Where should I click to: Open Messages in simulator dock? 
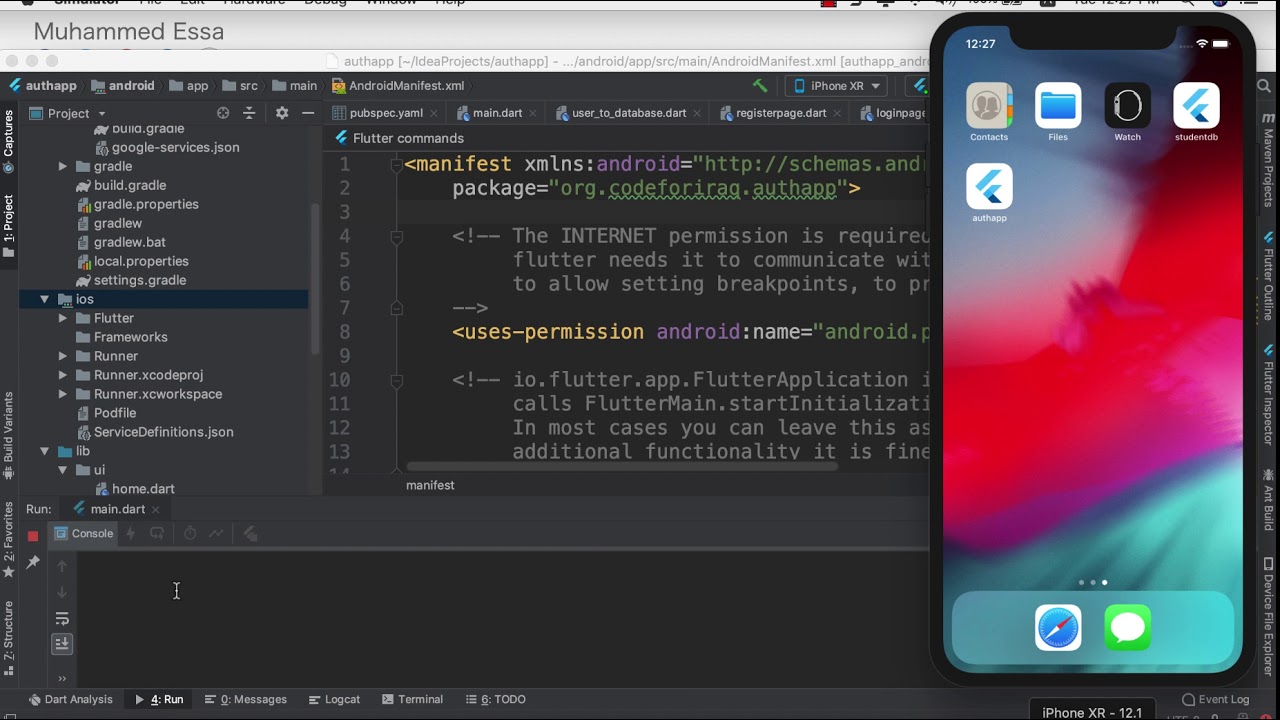pos(1128,628)
